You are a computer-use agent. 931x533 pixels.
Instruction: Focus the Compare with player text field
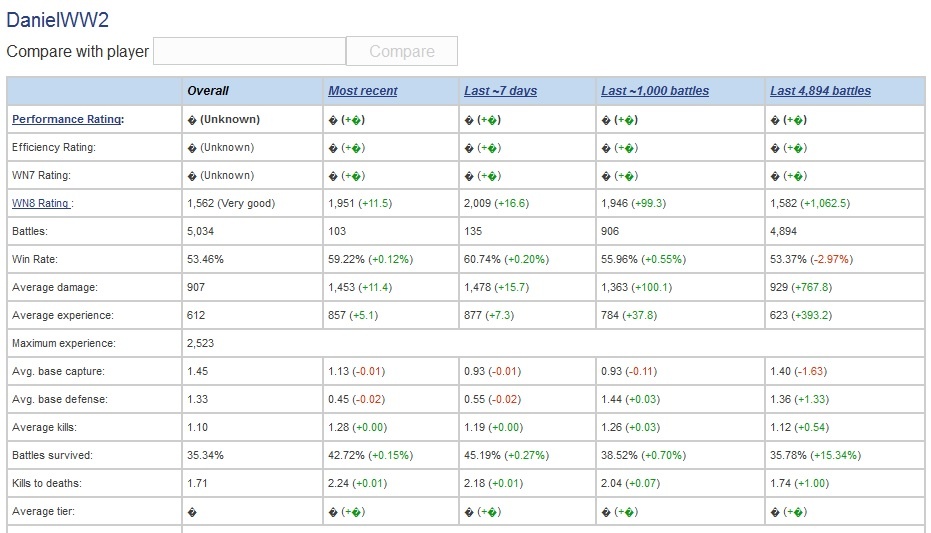point(249,51)
